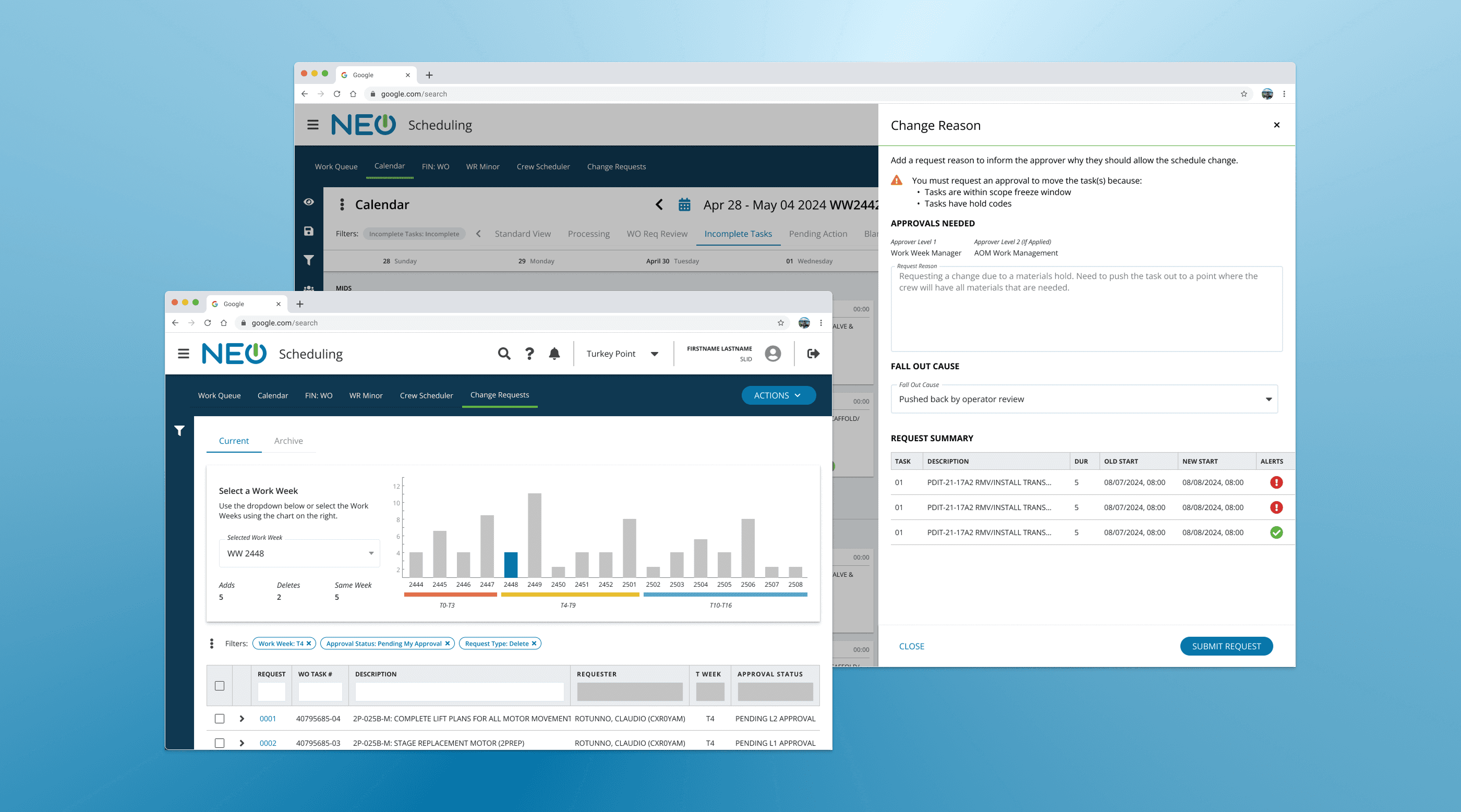Screen dimensions: 1461x812
Task: Check the box for request 0001
Action: [x=220, y=719]
